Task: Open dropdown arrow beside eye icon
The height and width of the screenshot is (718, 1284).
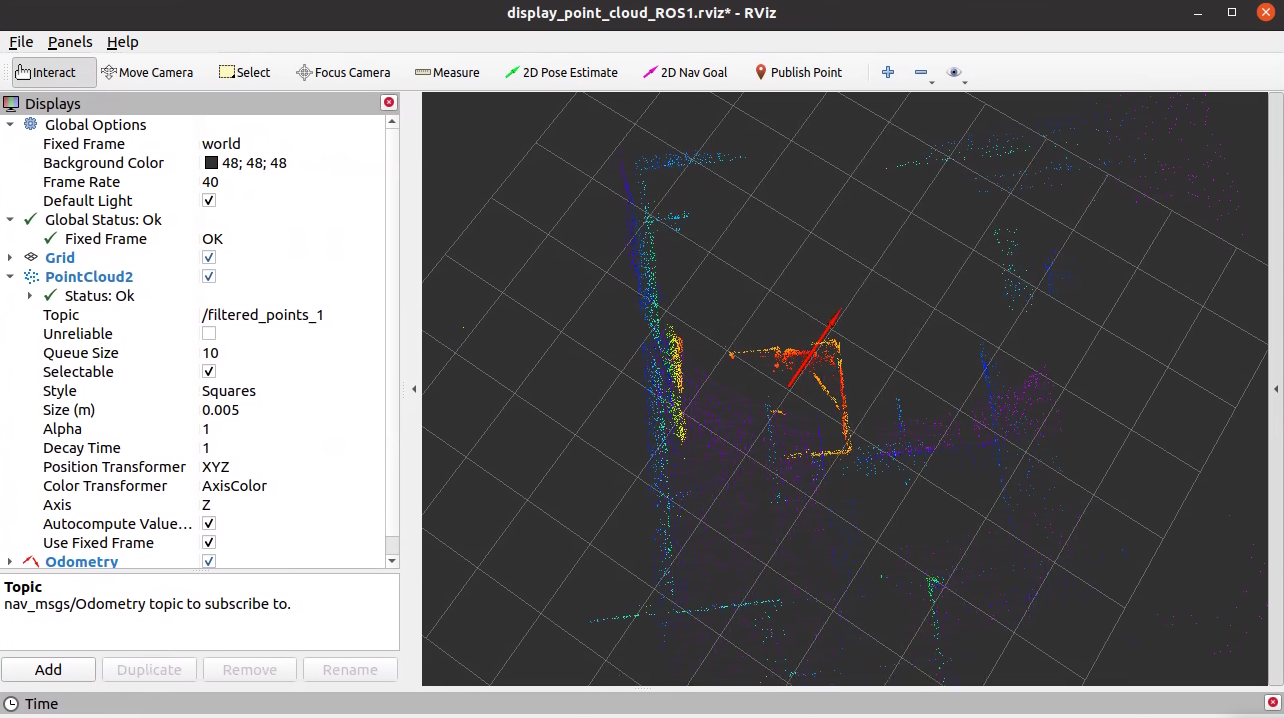Action: point(965,82)
